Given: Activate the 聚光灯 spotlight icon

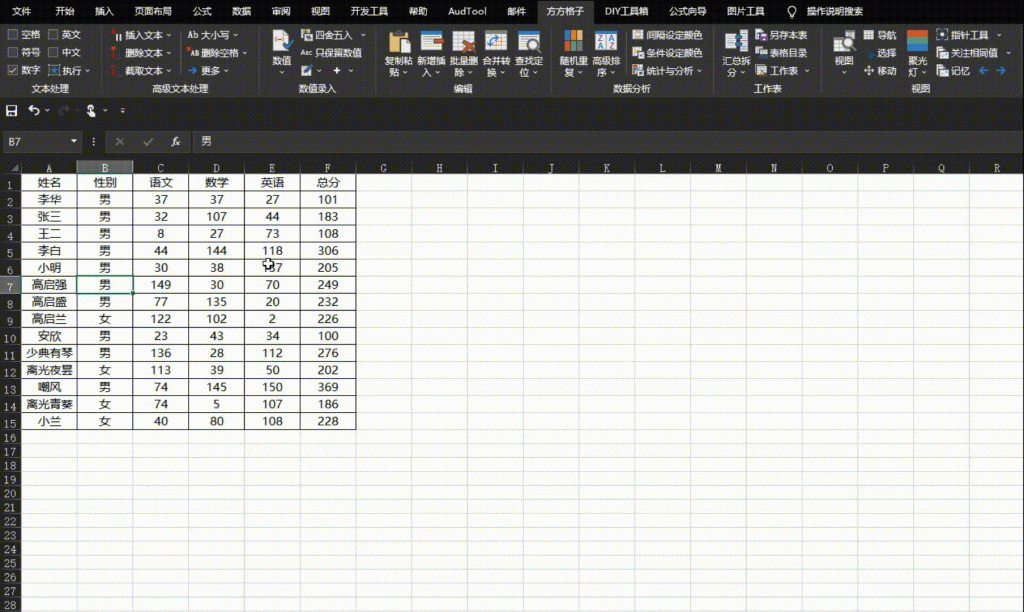Looking at the screenshot, I should tap(917, 42).
